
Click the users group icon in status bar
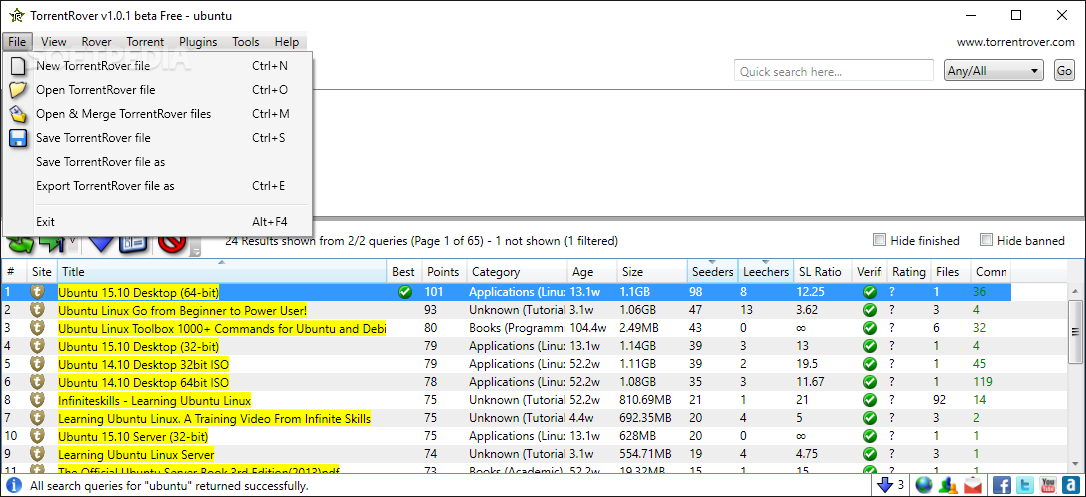pos(949,485)
